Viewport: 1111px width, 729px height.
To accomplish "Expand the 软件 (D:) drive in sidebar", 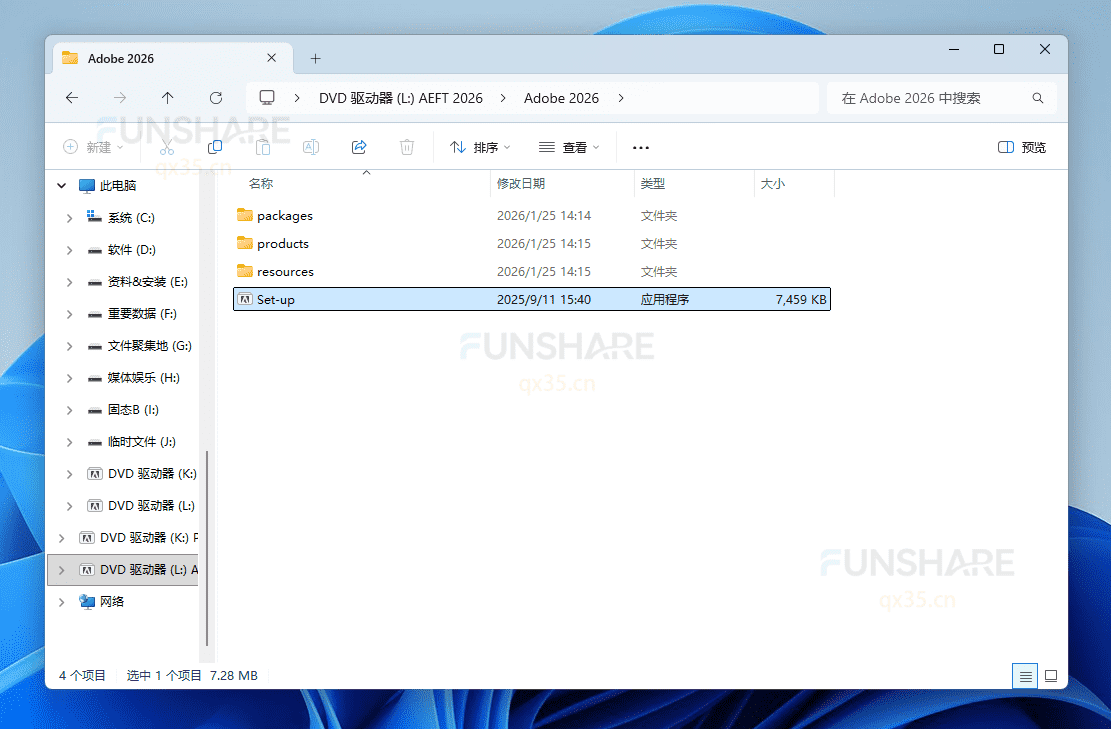I will tap(68, 249).
